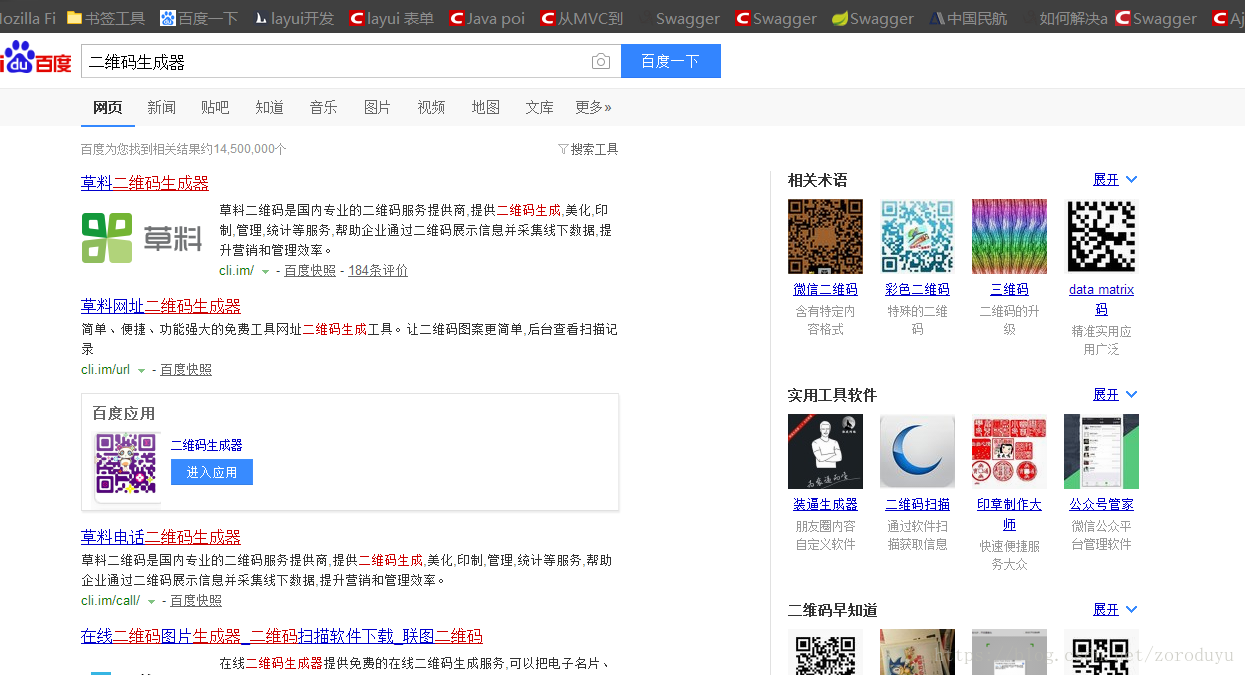1245x675 pixels.
Task: Open the 三维码 rainbow thumbnail
Action: [1009, 236]
